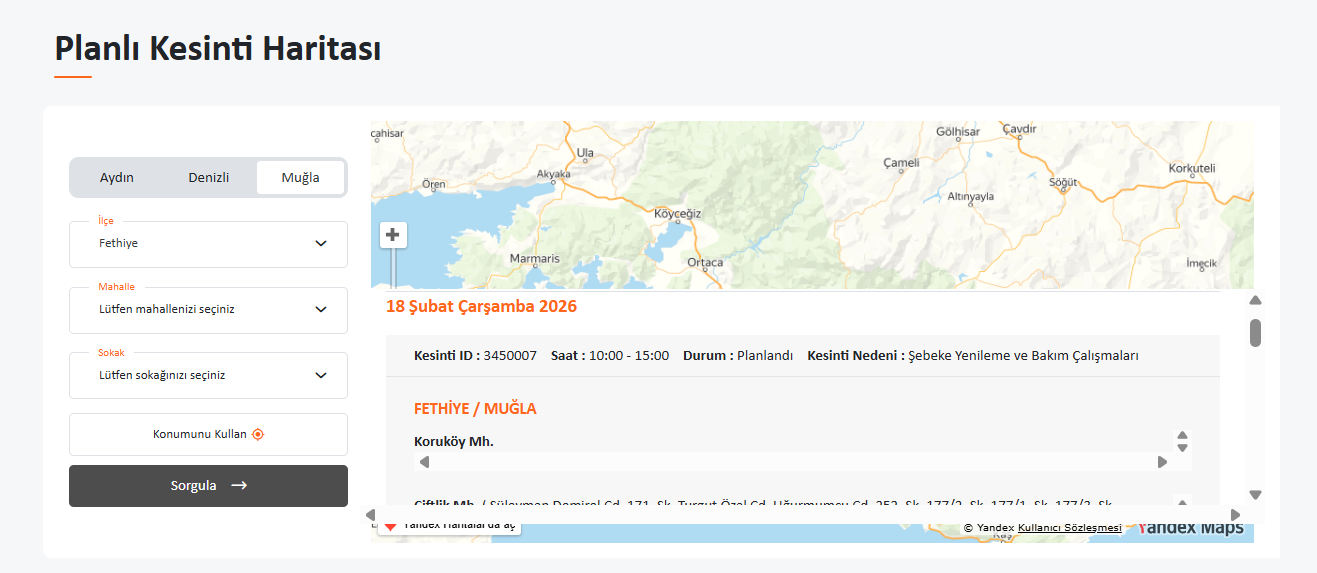The width and height of the screenshot is (1317, 573).
Task: Click the outage list vertical scrollbar thumb
Action: point(1256,333)
